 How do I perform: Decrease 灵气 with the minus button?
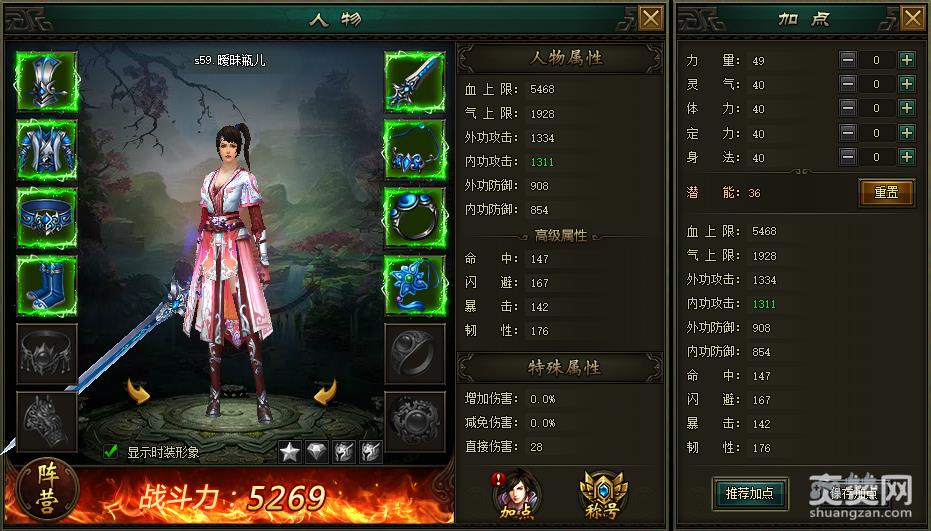point(848,84)
